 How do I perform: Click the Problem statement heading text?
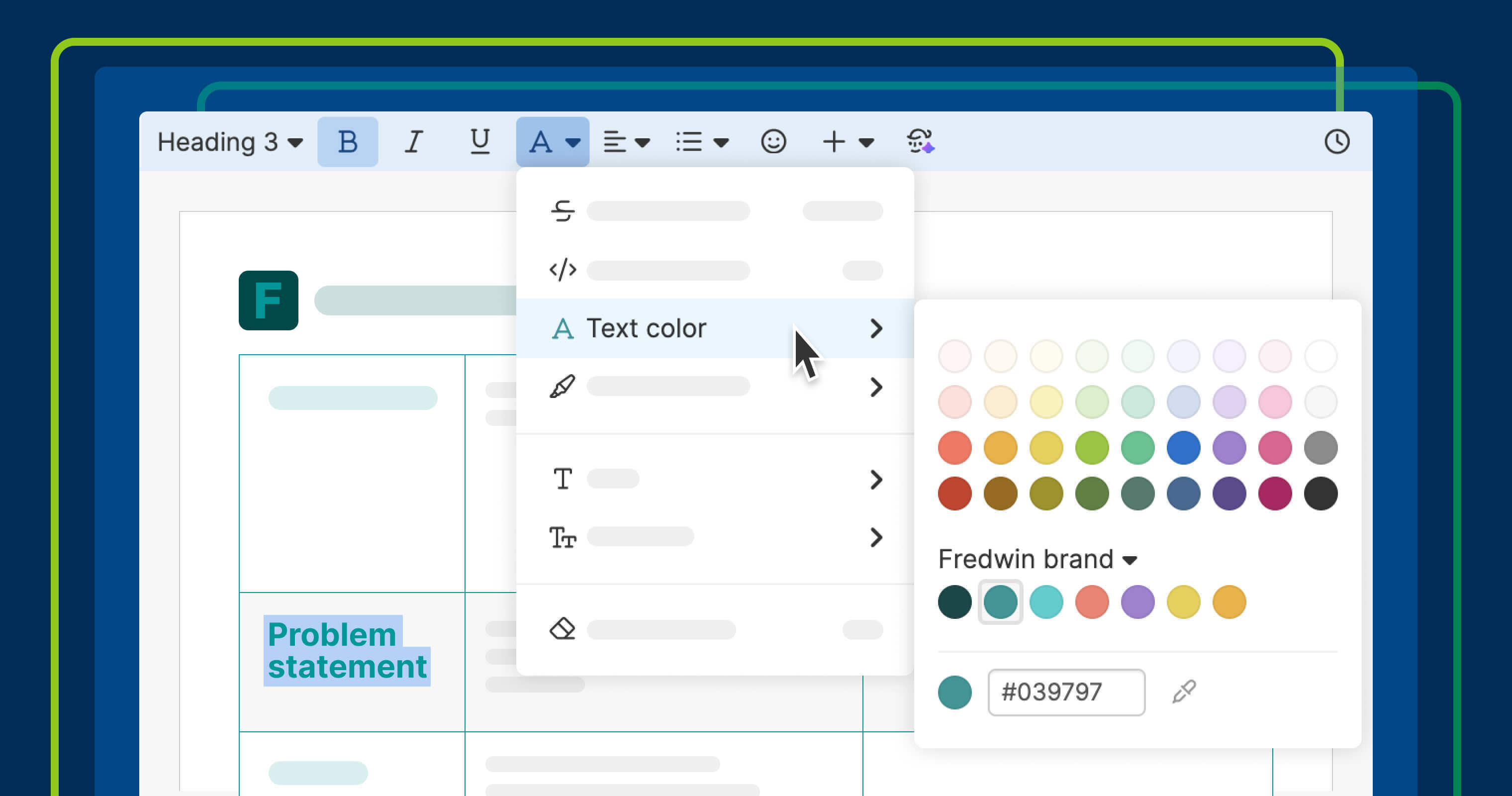tap(347, 650)
